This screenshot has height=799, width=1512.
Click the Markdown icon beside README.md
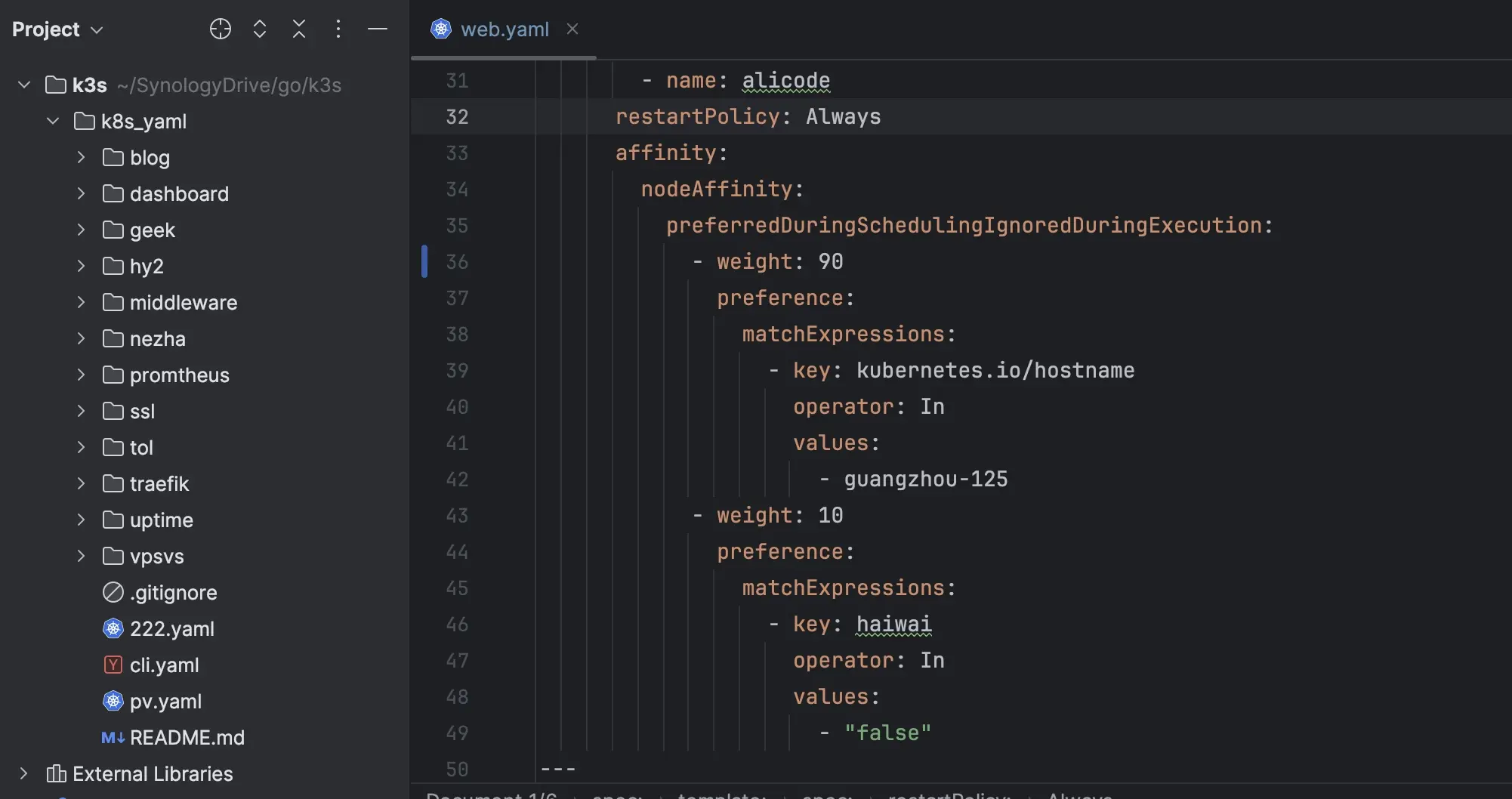tap(113, 738)
